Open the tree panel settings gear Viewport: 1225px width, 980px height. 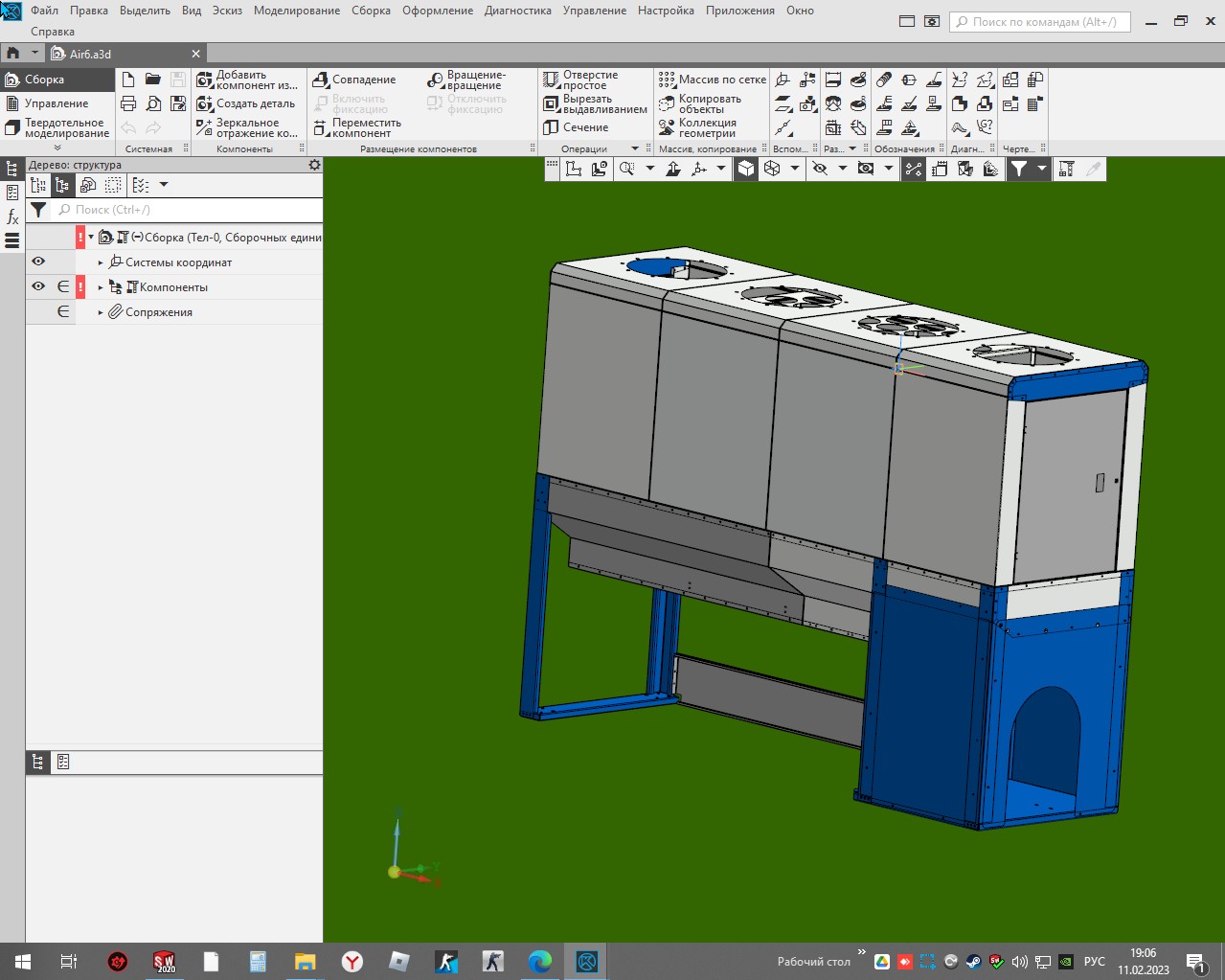point(314,165)
